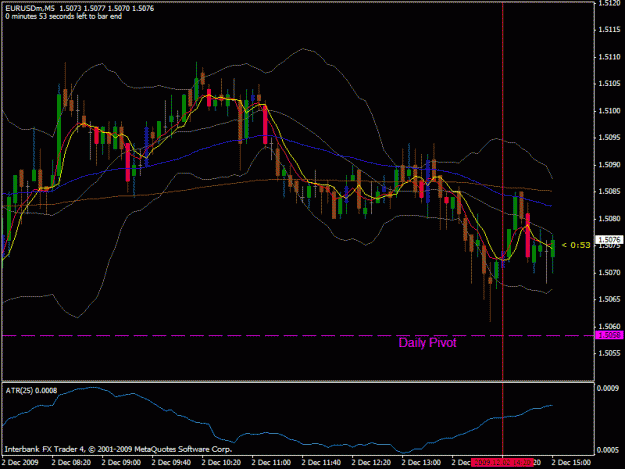
Task: Click the current price tag 1.5076
Action: point(609,239)
